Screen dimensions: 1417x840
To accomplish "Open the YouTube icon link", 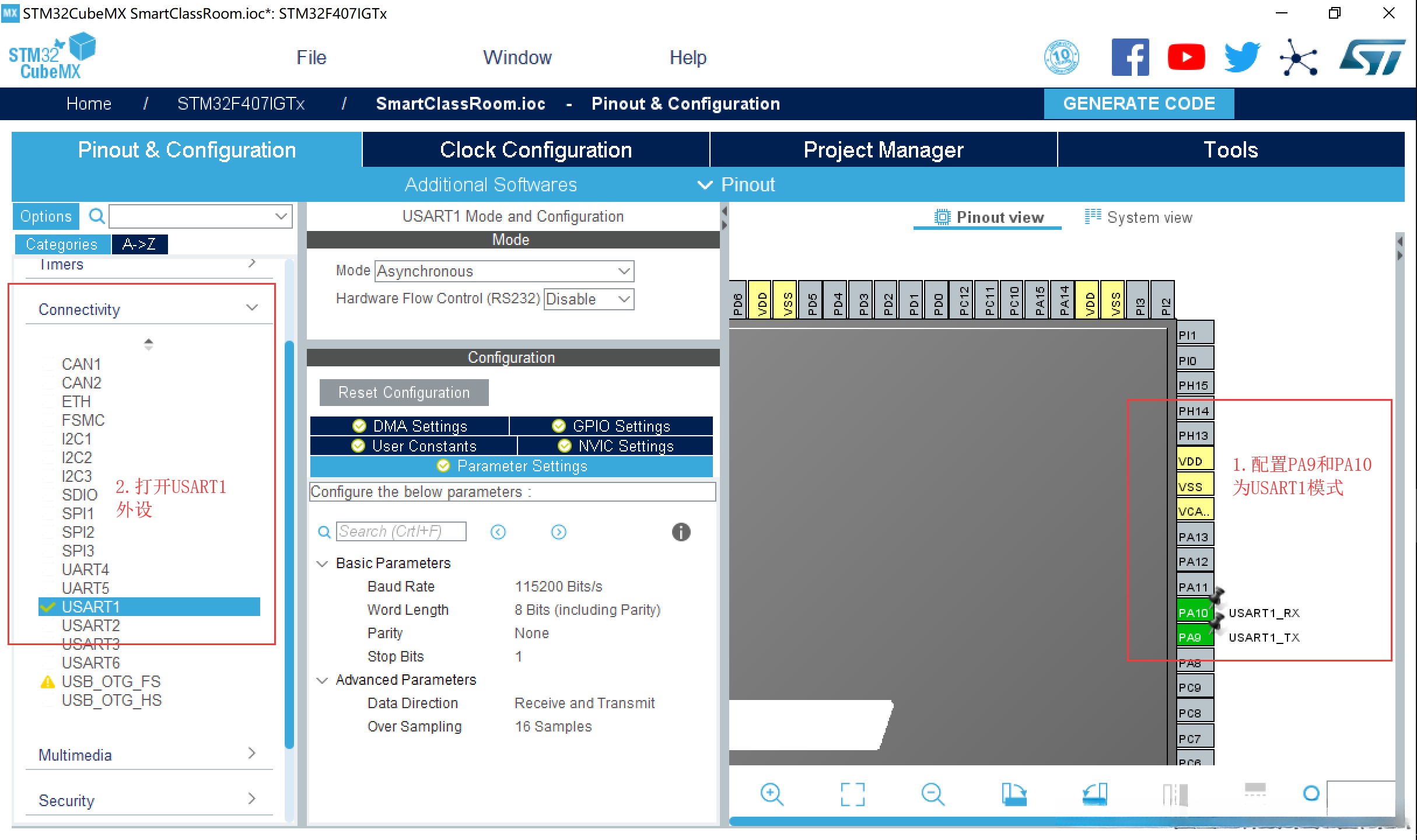I will coord(1186,57).
